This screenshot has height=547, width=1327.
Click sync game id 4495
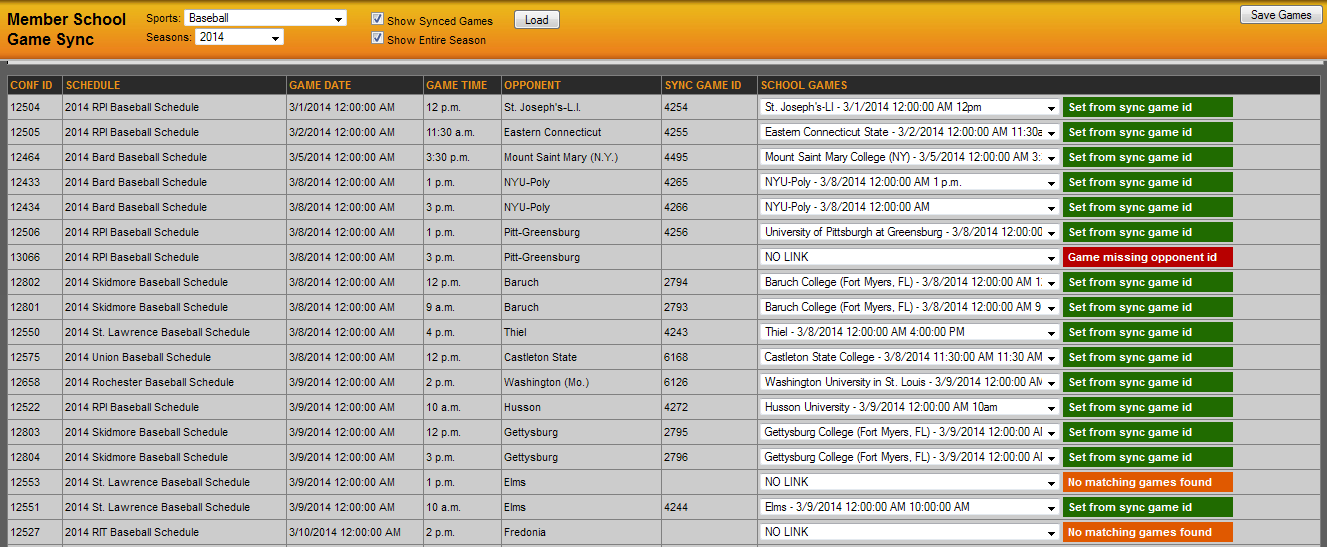(675, 157)
